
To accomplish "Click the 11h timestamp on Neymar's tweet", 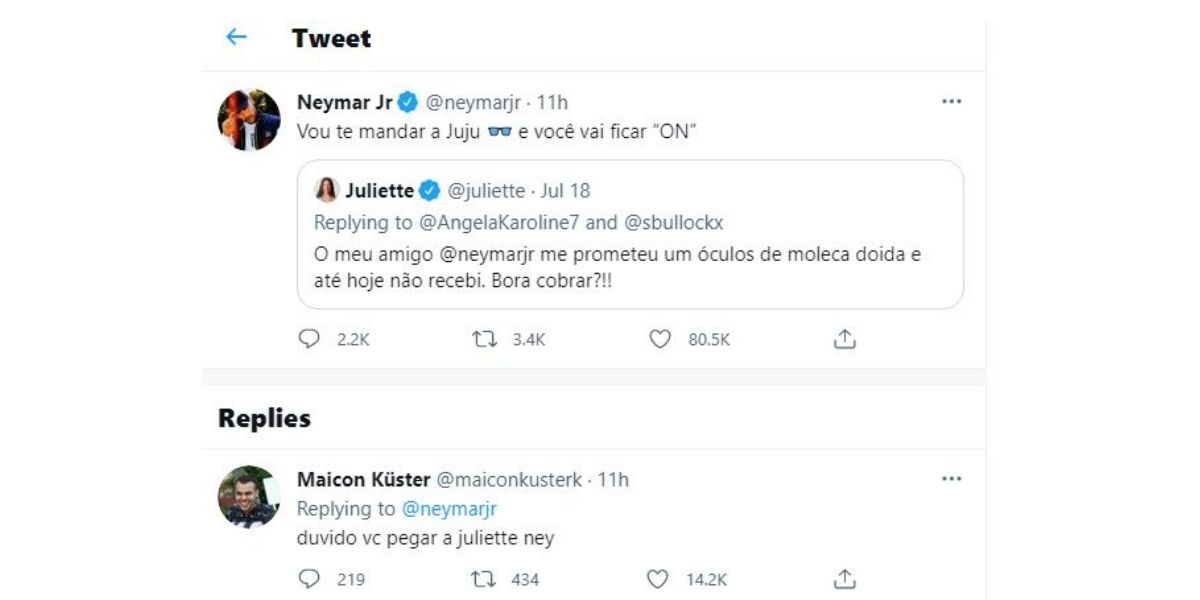I will point(553,102).
